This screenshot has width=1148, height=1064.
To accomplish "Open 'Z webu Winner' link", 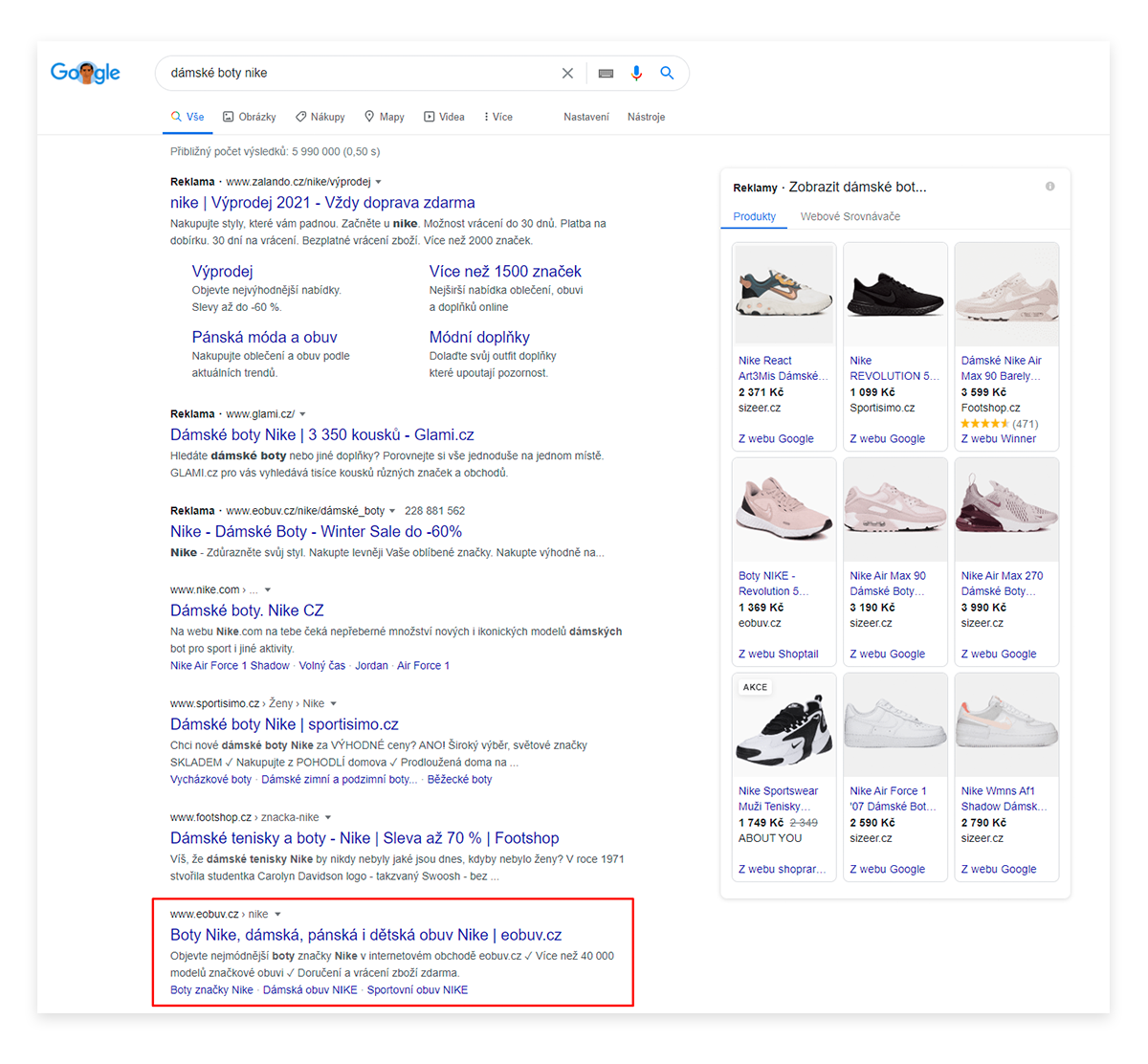I will [x=999, y=439].
